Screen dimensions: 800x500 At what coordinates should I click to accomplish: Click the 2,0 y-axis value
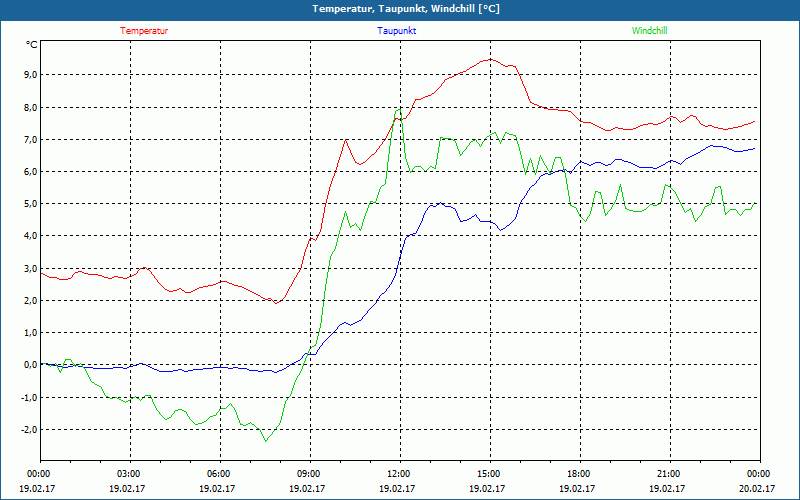click(x=31, y=301)
